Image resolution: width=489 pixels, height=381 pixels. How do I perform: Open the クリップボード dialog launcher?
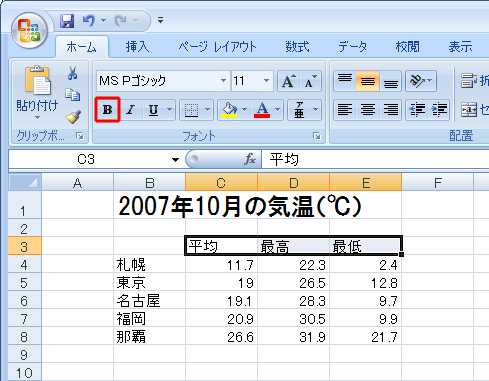(x=80, y=136)
